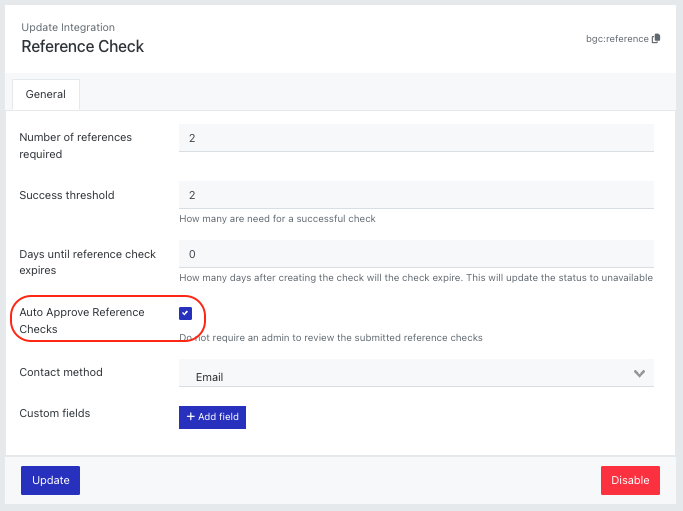Click the chevron arrow of Contact method
The height and width of the screenshot is (511, 683).
(639, 373)
